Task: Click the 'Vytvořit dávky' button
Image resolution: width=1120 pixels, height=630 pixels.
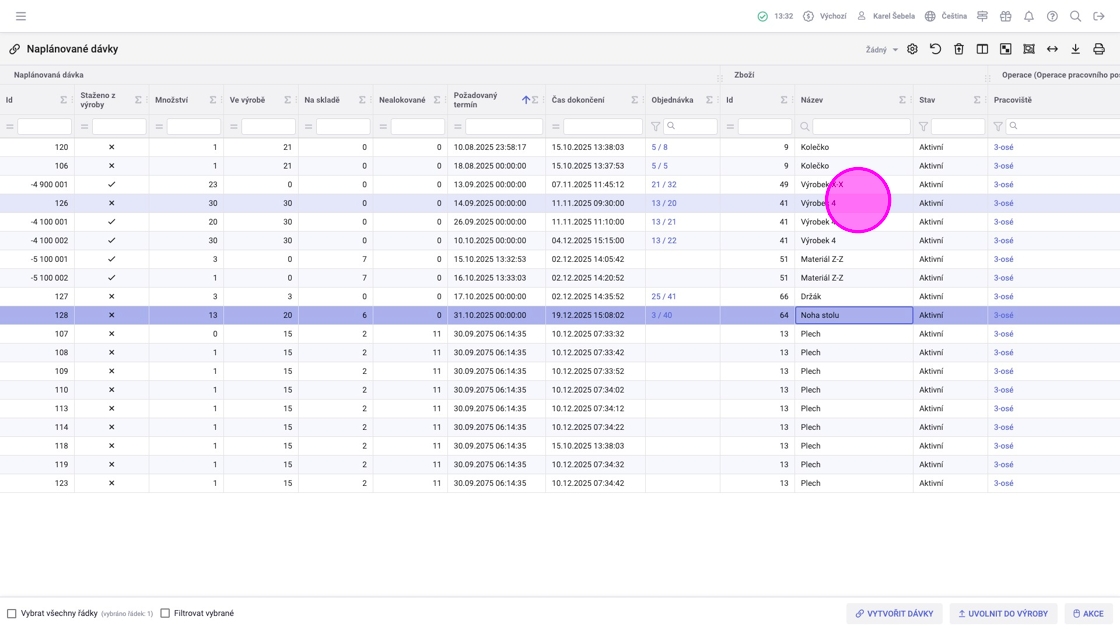Action: click(x=894, y=613)
